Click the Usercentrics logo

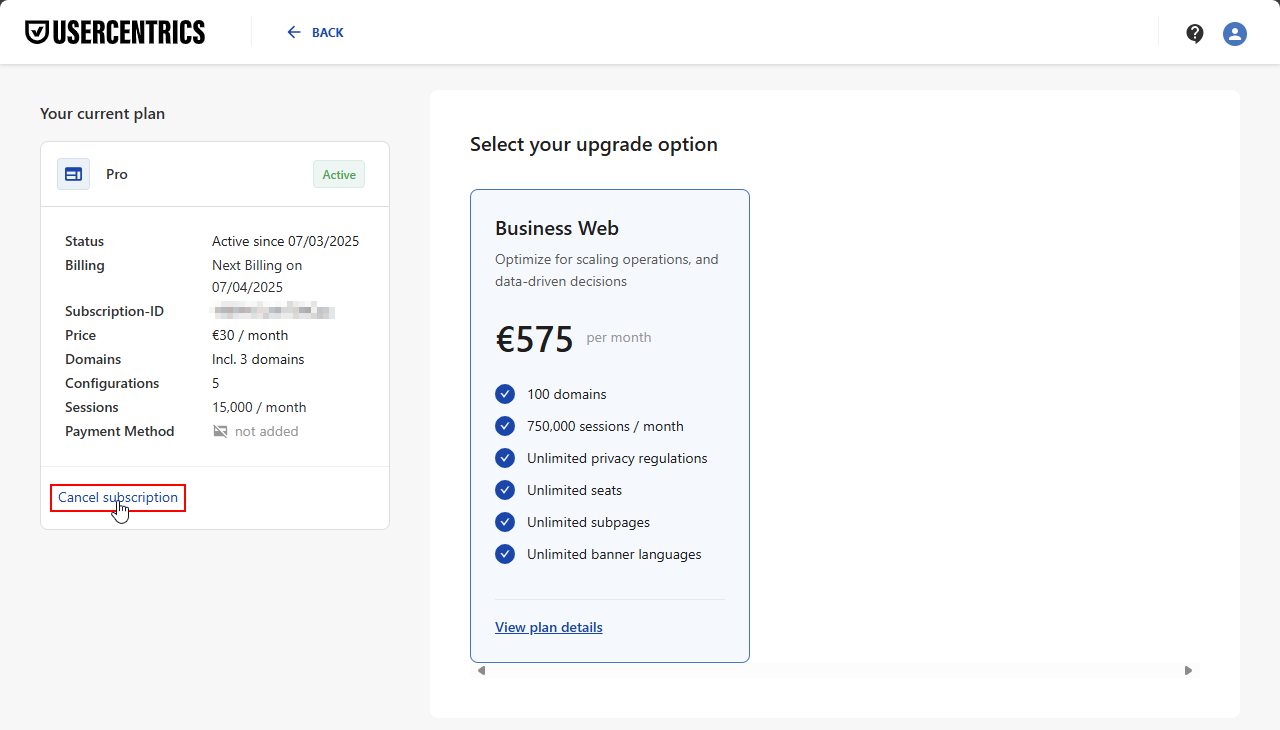pyautogui.click(x=115, y=32)
